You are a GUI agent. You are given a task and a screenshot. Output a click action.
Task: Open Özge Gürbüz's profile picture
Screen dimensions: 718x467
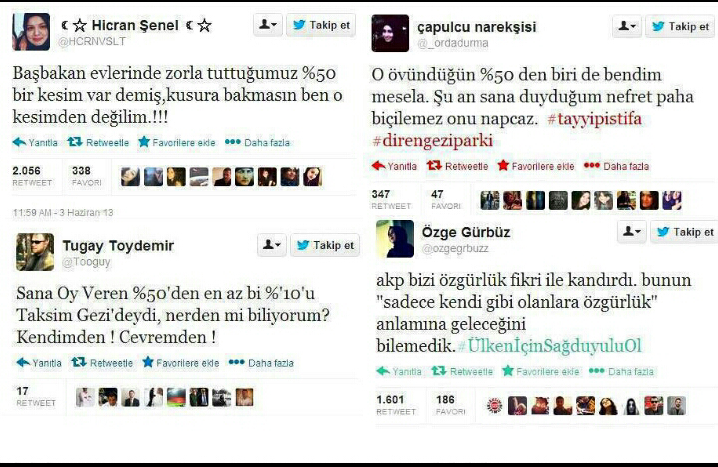(x=395, y=239)
